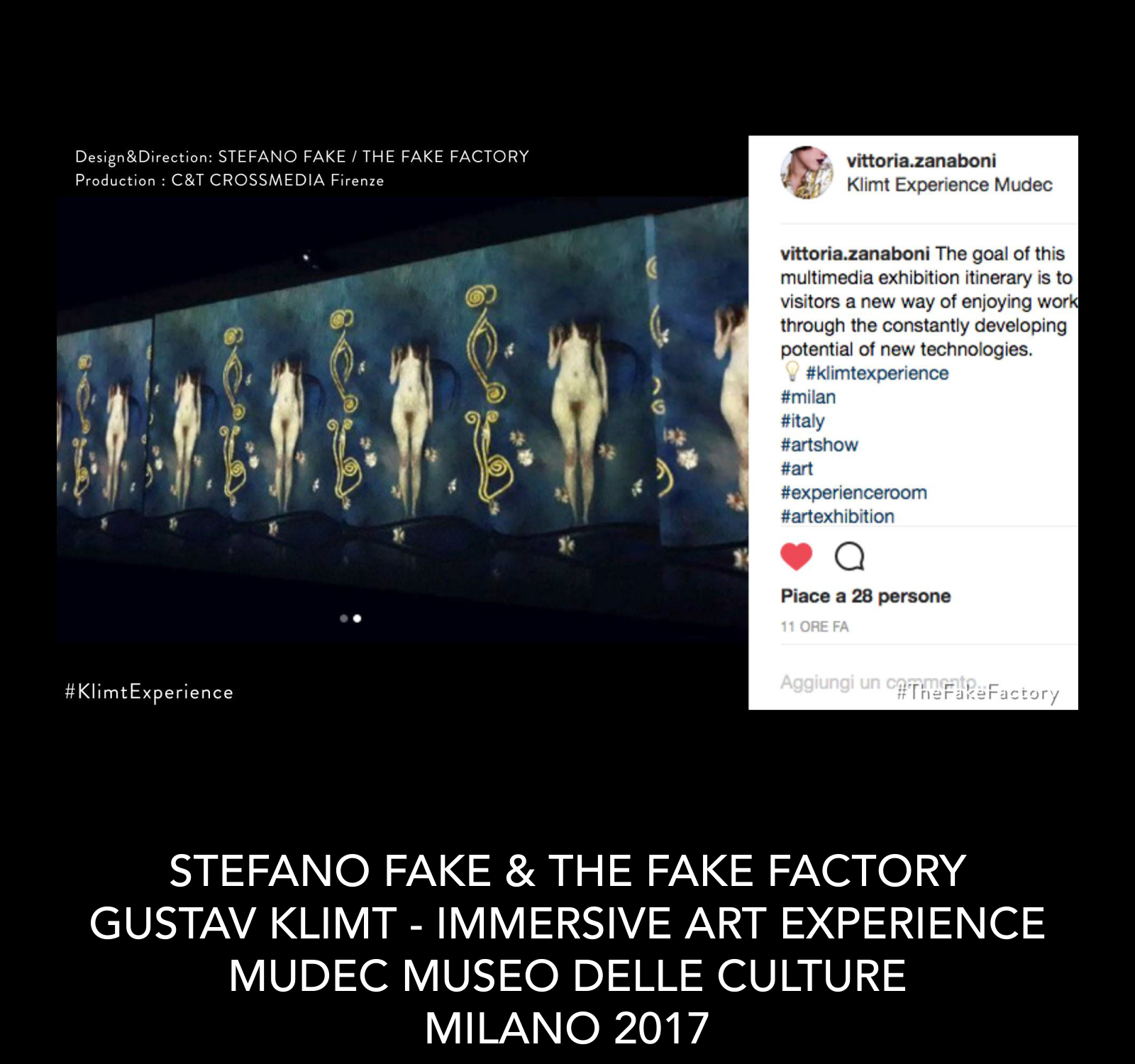Open comments via speech bubble icon
The width and height of the screenshot is (1135, 1064).
pos(849,557)
